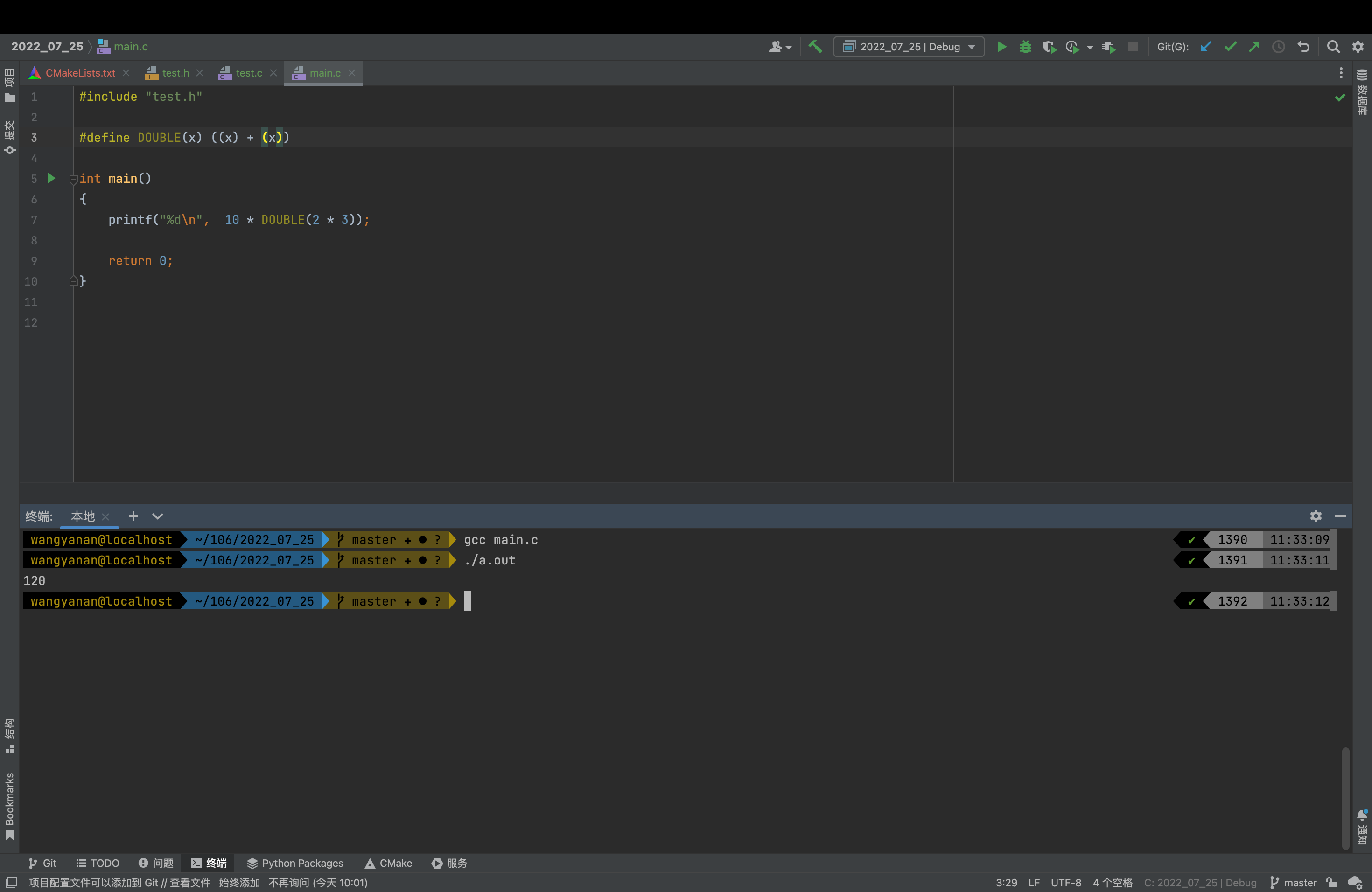The height and width of the screenshot is (892, 1372).
Task: Expand terminal new session options chevron
Action: pos(157,516)
